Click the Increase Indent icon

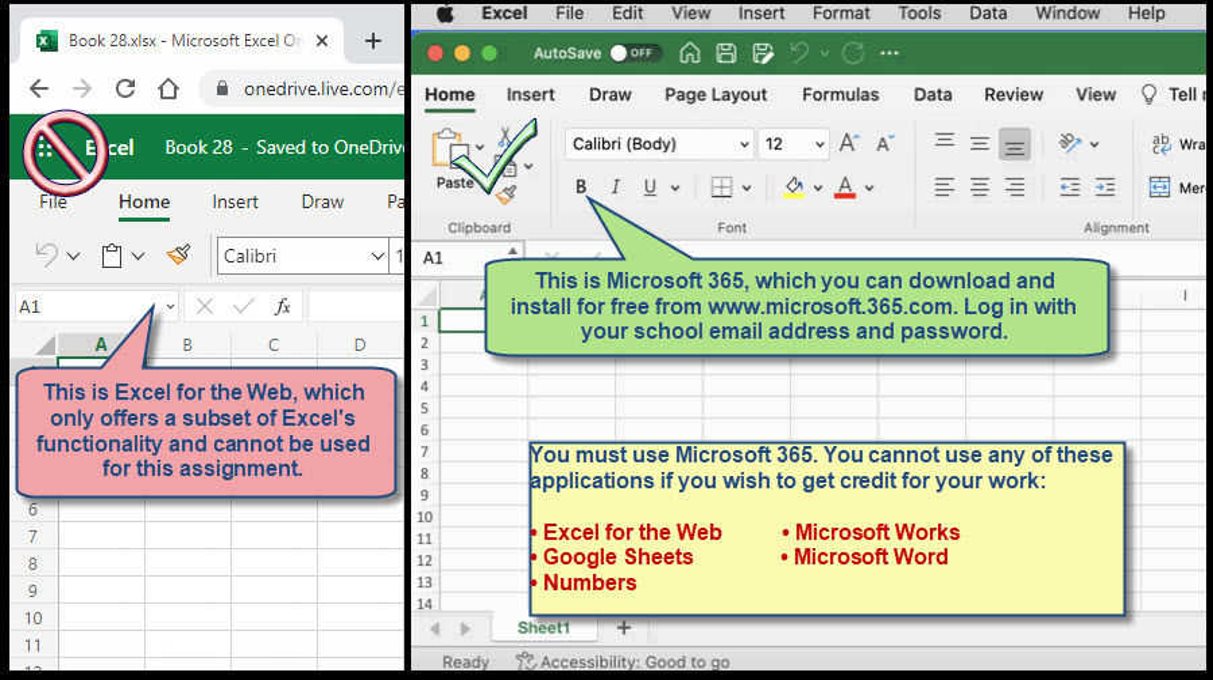click(x=1104, y=187)
